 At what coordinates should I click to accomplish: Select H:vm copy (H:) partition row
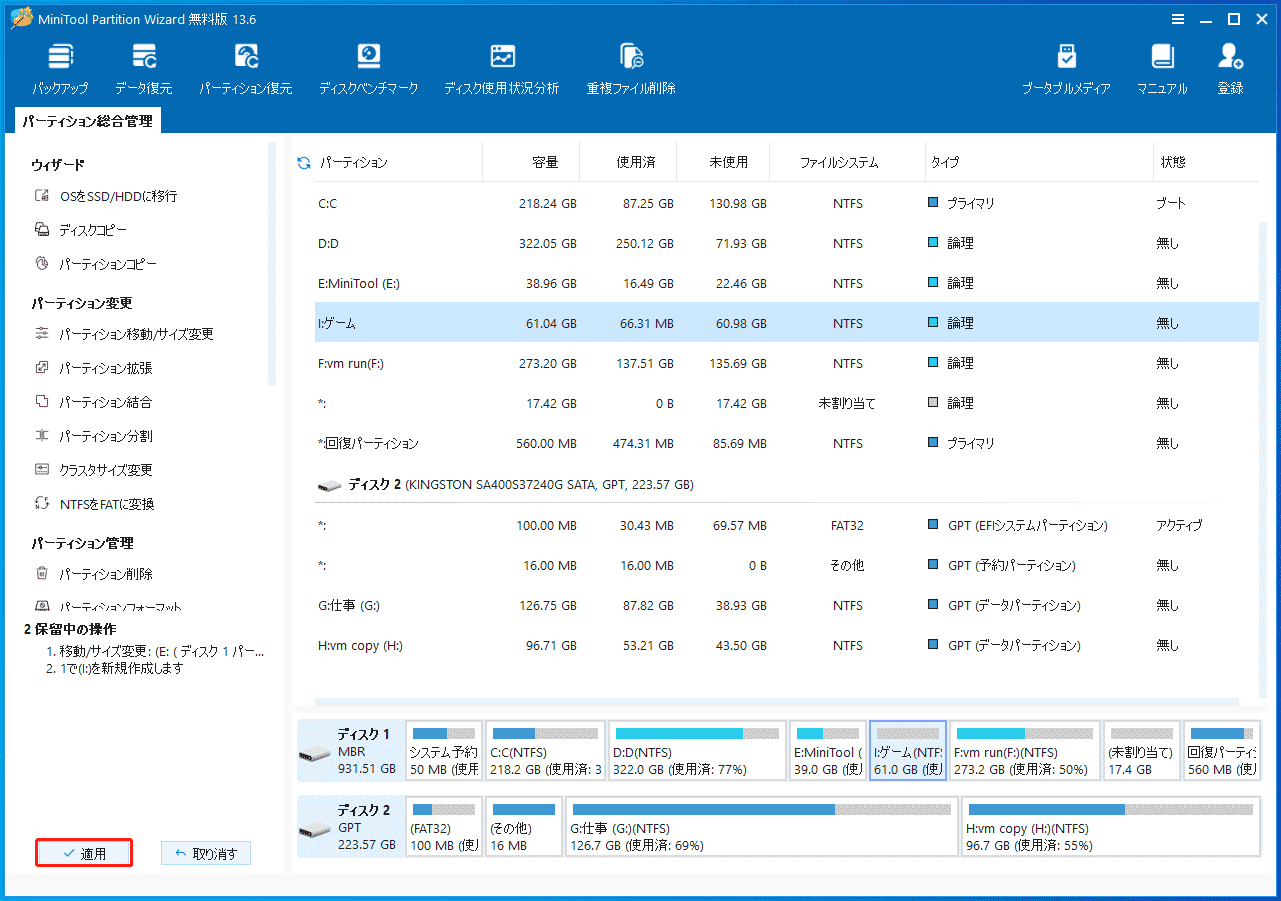coord(786,645)
